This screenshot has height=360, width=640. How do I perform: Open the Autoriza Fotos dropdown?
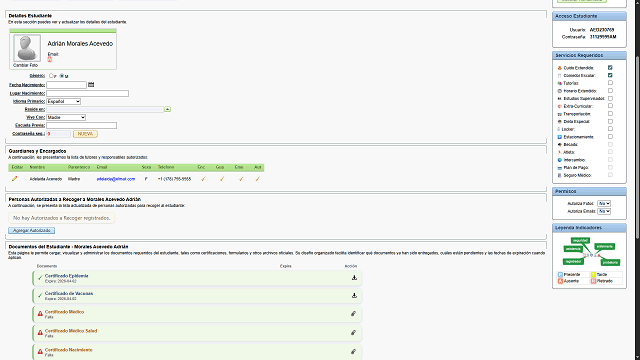(x=604, y=203)
